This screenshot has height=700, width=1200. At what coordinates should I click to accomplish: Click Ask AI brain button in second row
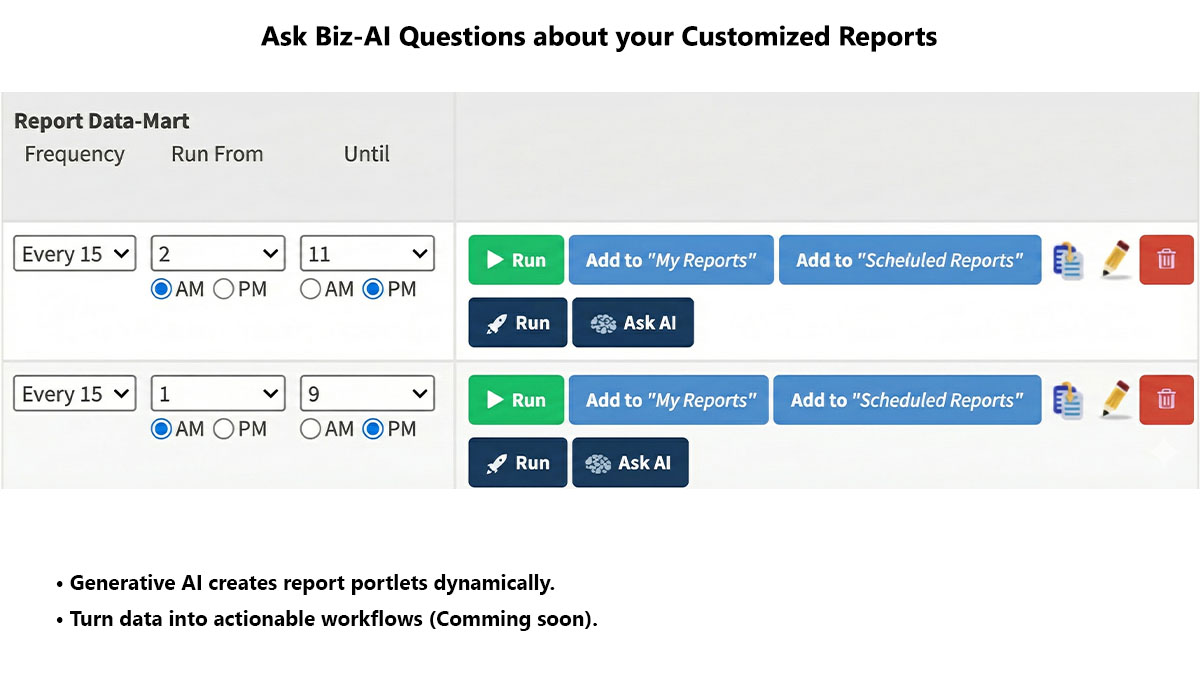pyautogui.click(x=630, y=463)
